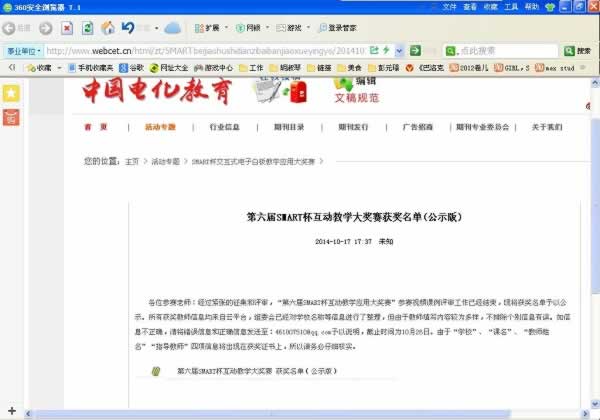The height and width of the screenshot is (420, 600).
Task: Click the 中国电化教育 site logo
Action: [157, 91]
